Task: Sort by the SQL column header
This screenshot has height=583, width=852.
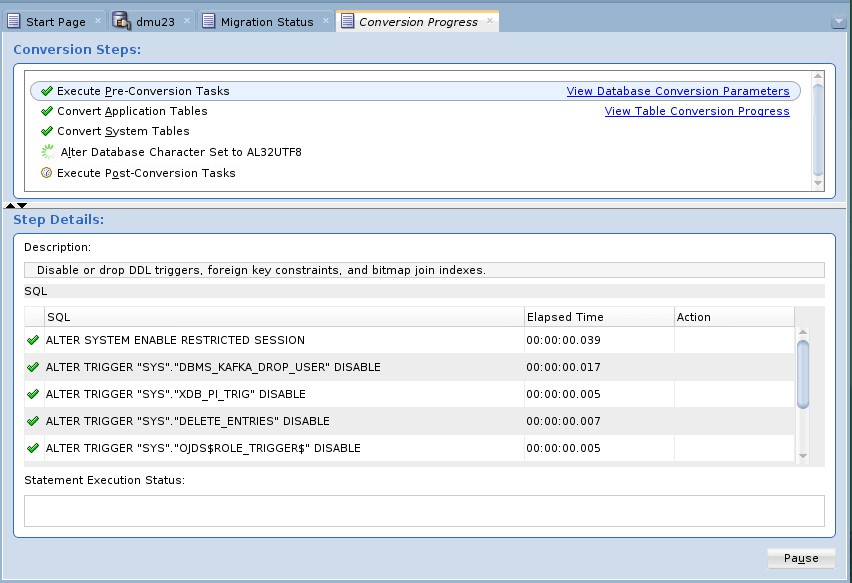Action: [284, 317]
